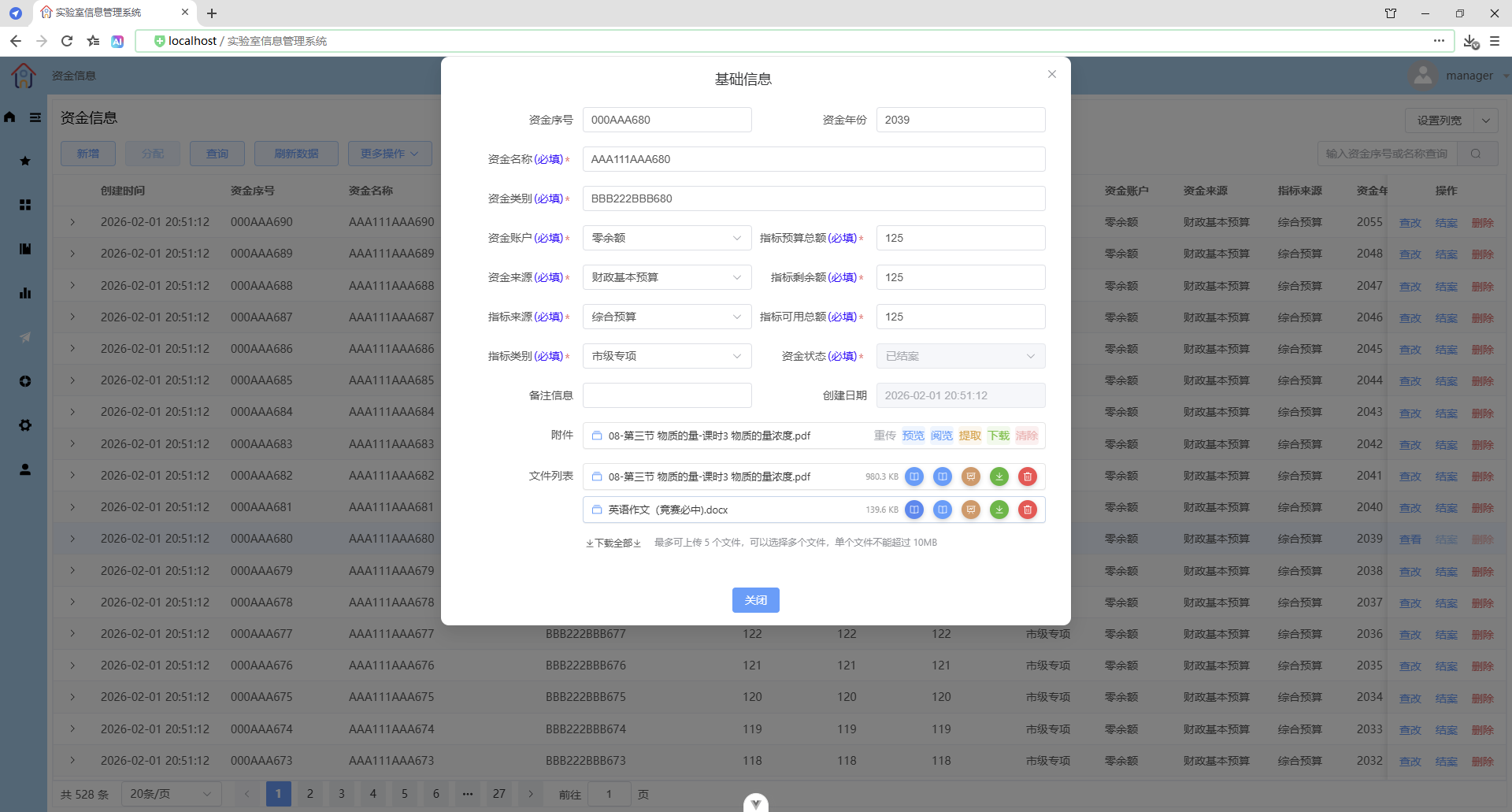Screen dimensions: 1512x812
Task: Click the orange extract icon for the pdf in 文件列表
Action: point(971,476)
